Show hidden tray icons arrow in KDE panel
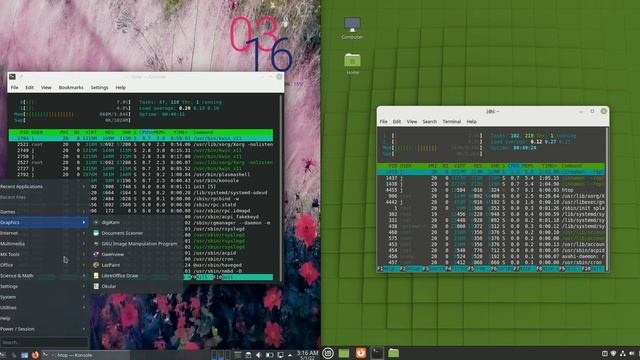This screenshot has height=360, width=640. click(290, 355)
